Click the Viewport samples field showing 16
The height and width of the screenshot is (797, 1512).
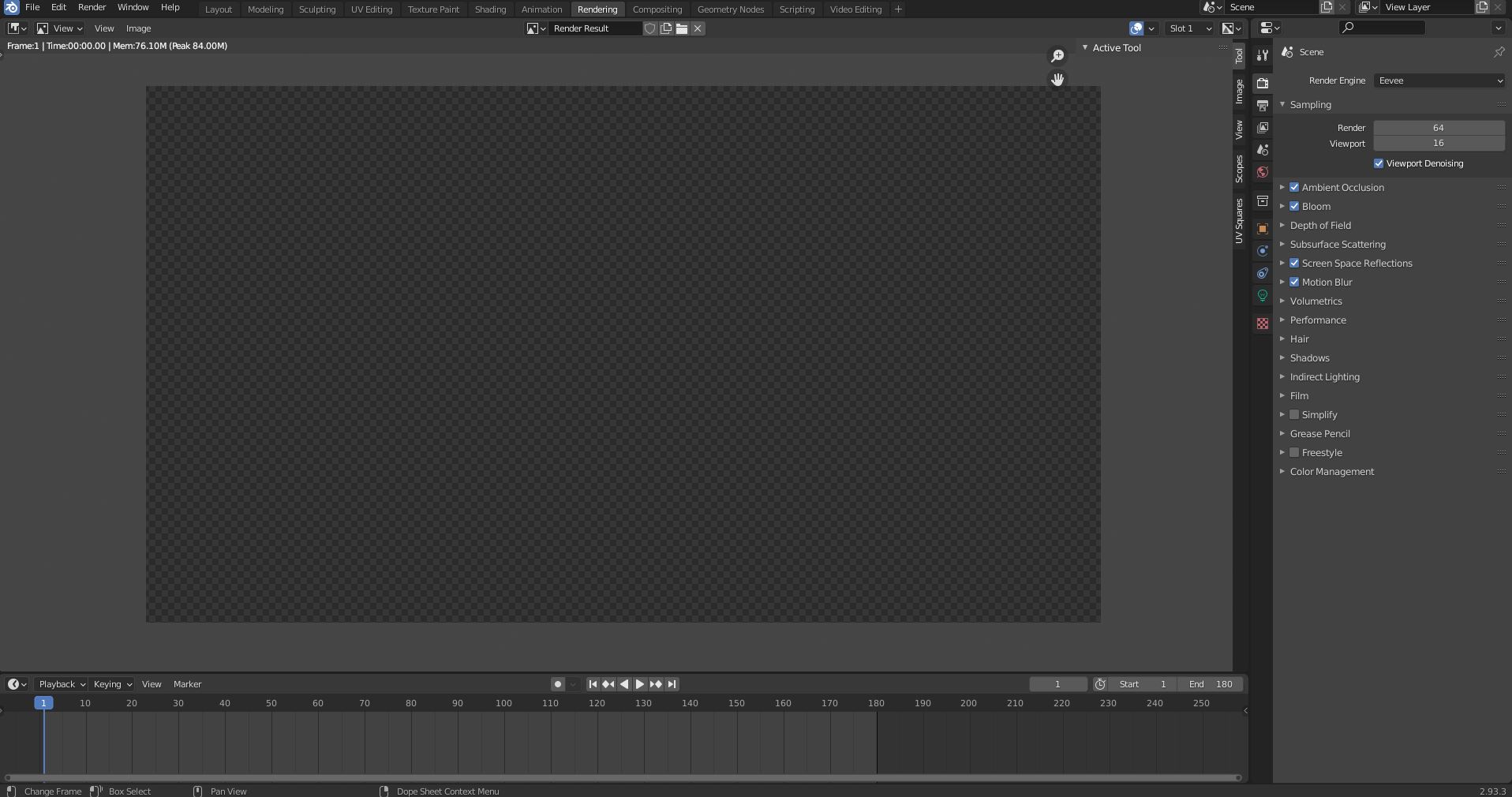[x=1439, y=144]
